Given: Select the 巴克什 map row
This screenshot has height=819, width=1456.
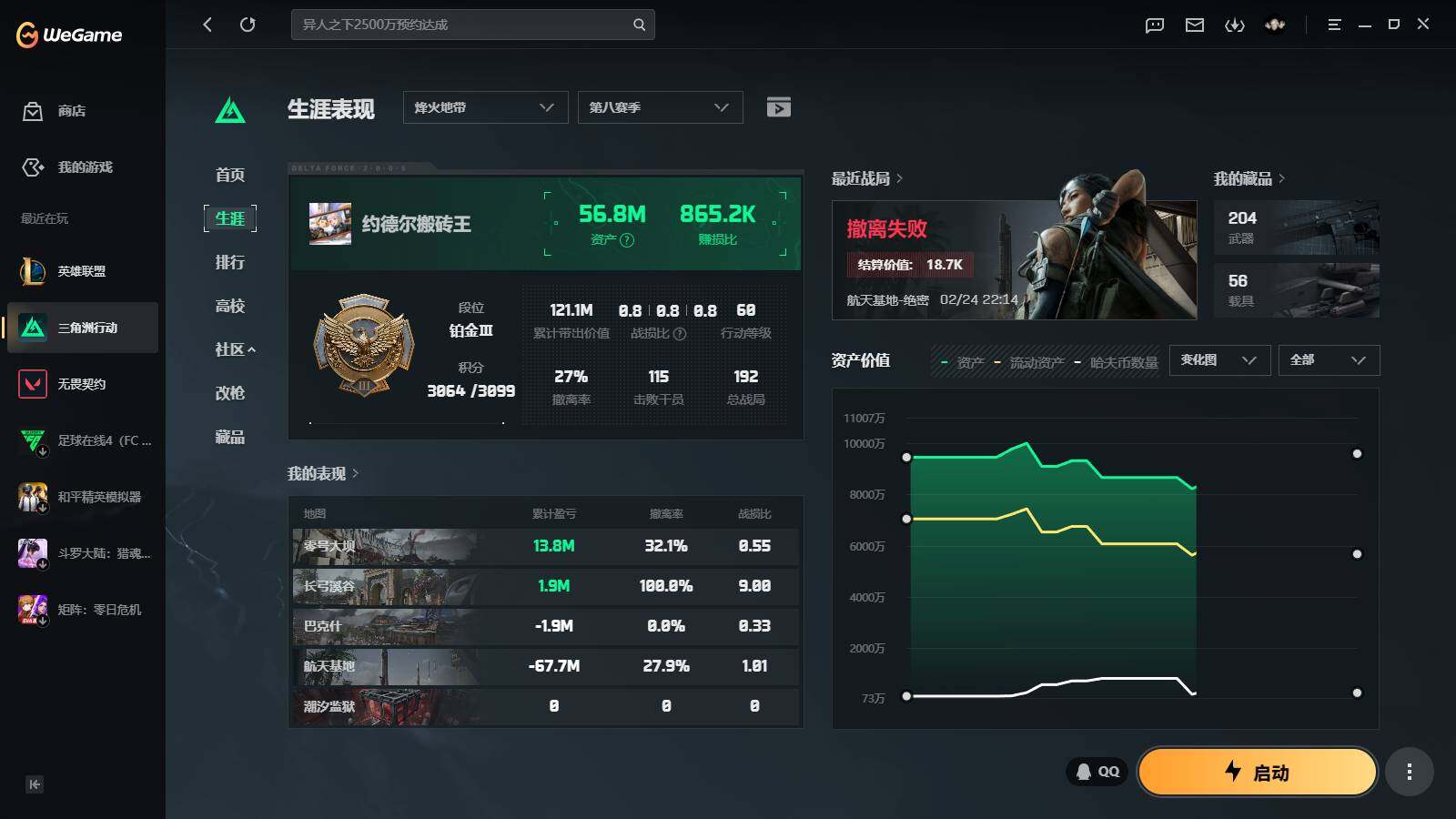Looking at the screenshot, I should click(x=546, y=626).
